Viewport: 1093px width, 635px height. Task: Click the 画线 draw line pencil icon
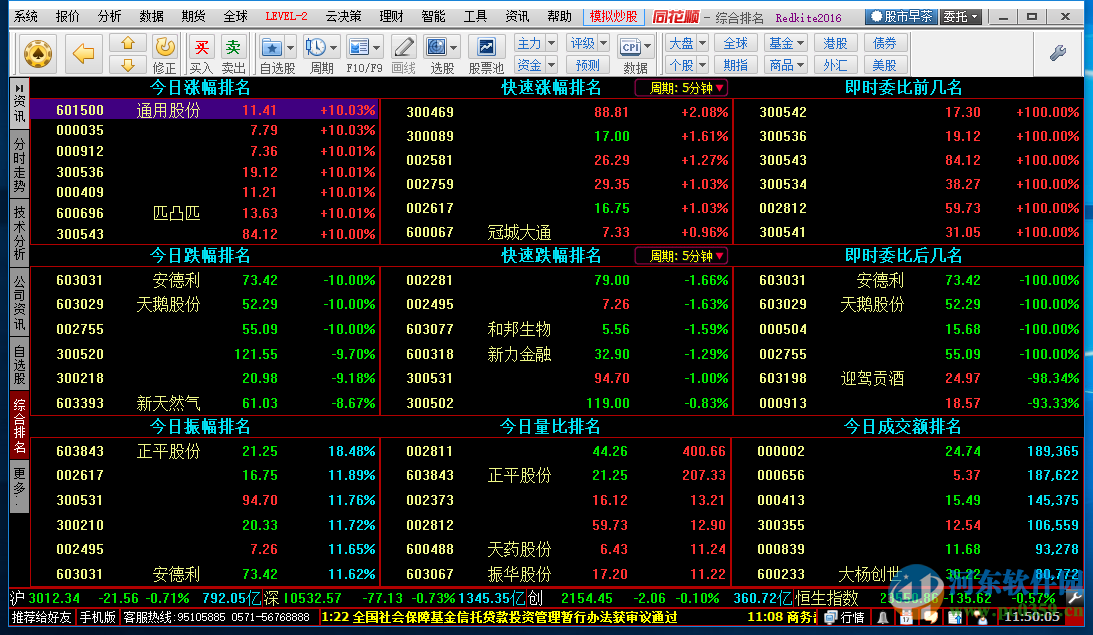(x=403, y=47)
